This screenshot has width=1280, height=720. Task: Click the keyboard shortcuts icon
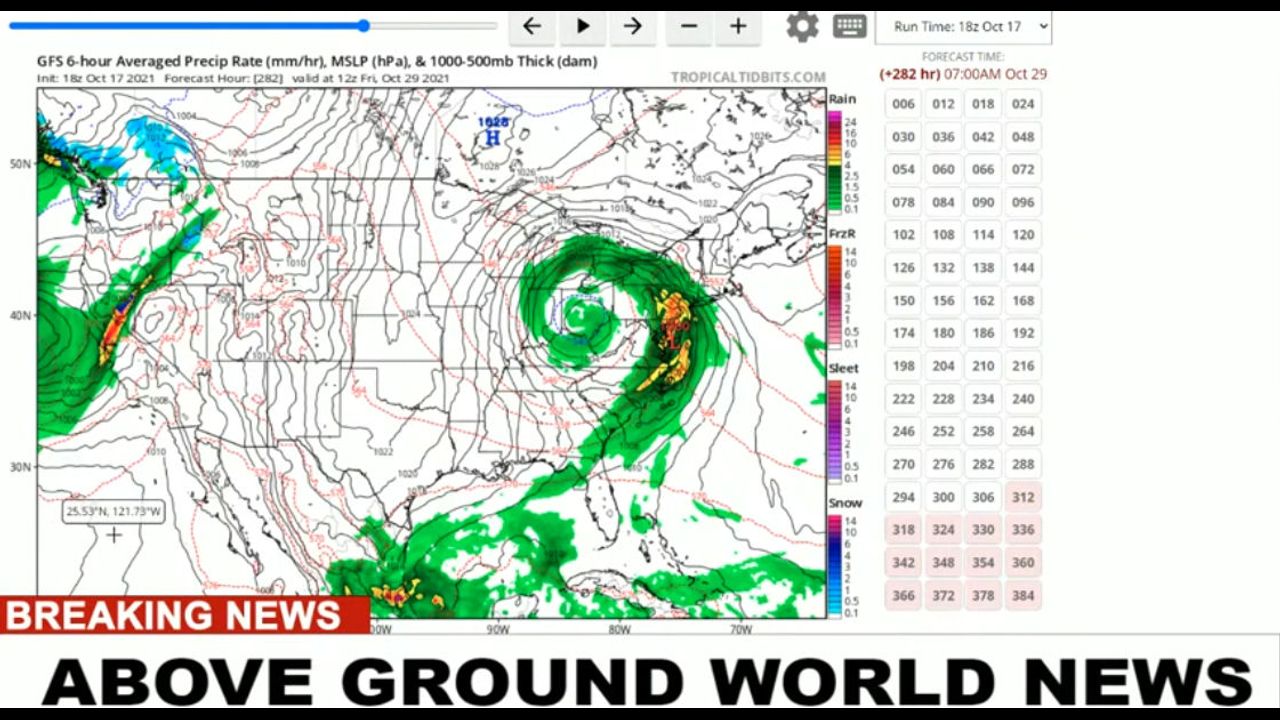849,27
